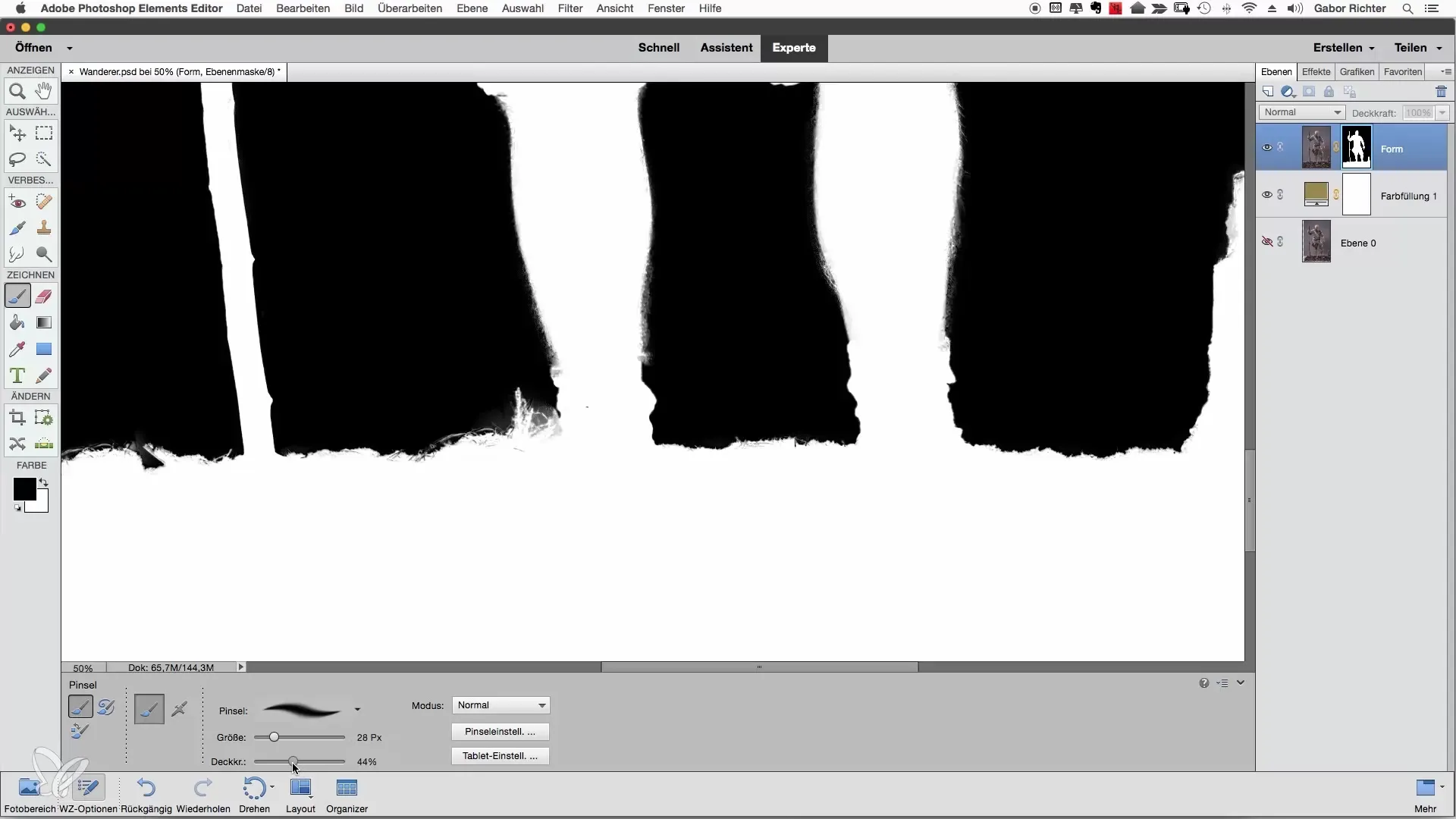The height and width of the screenshot is (819, 1456).
Task: Select the Form layer mask thumbnail
Action: [x=1356, y=147]
